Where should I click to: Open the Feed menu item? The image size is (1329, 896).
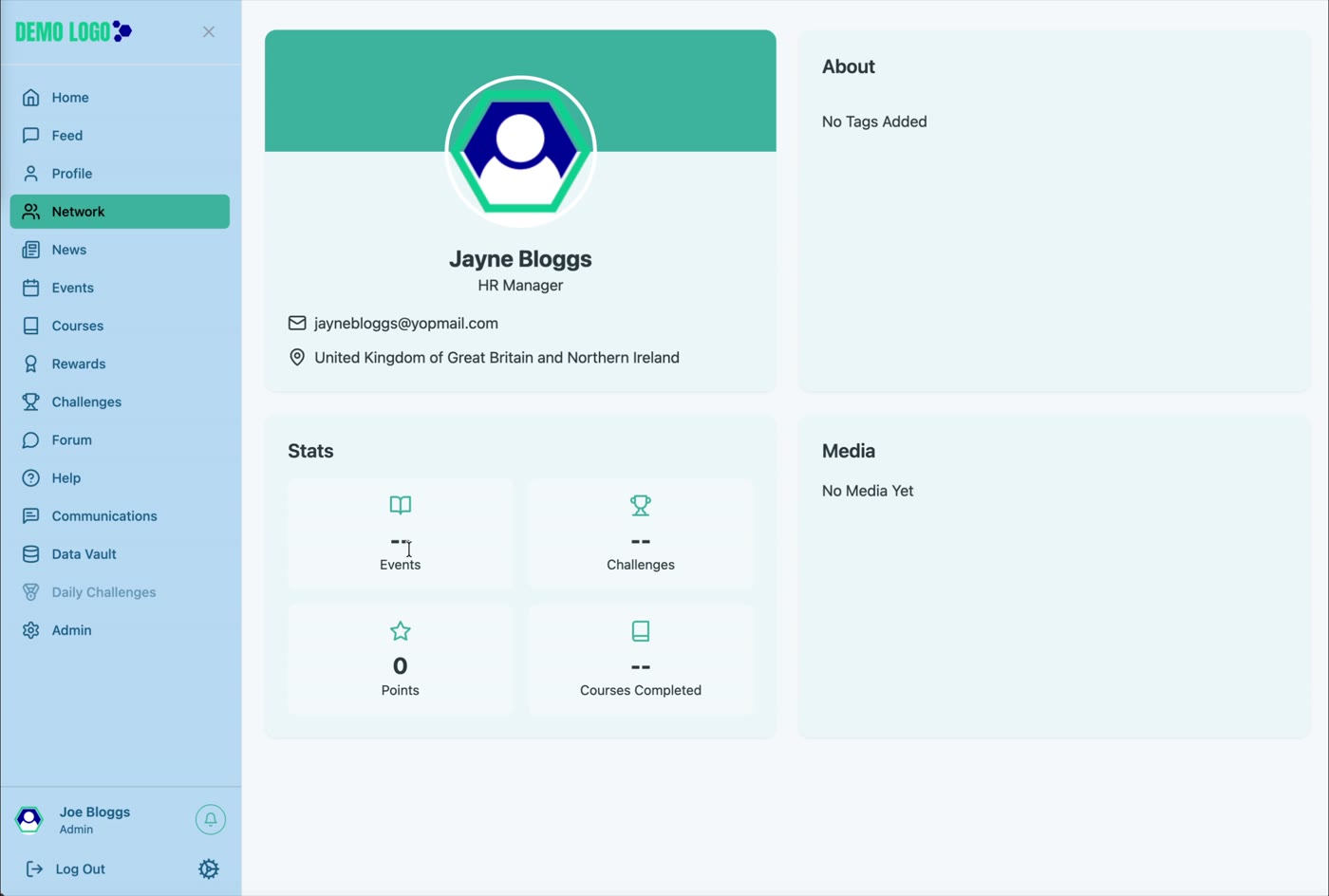(x=120, y=136)
